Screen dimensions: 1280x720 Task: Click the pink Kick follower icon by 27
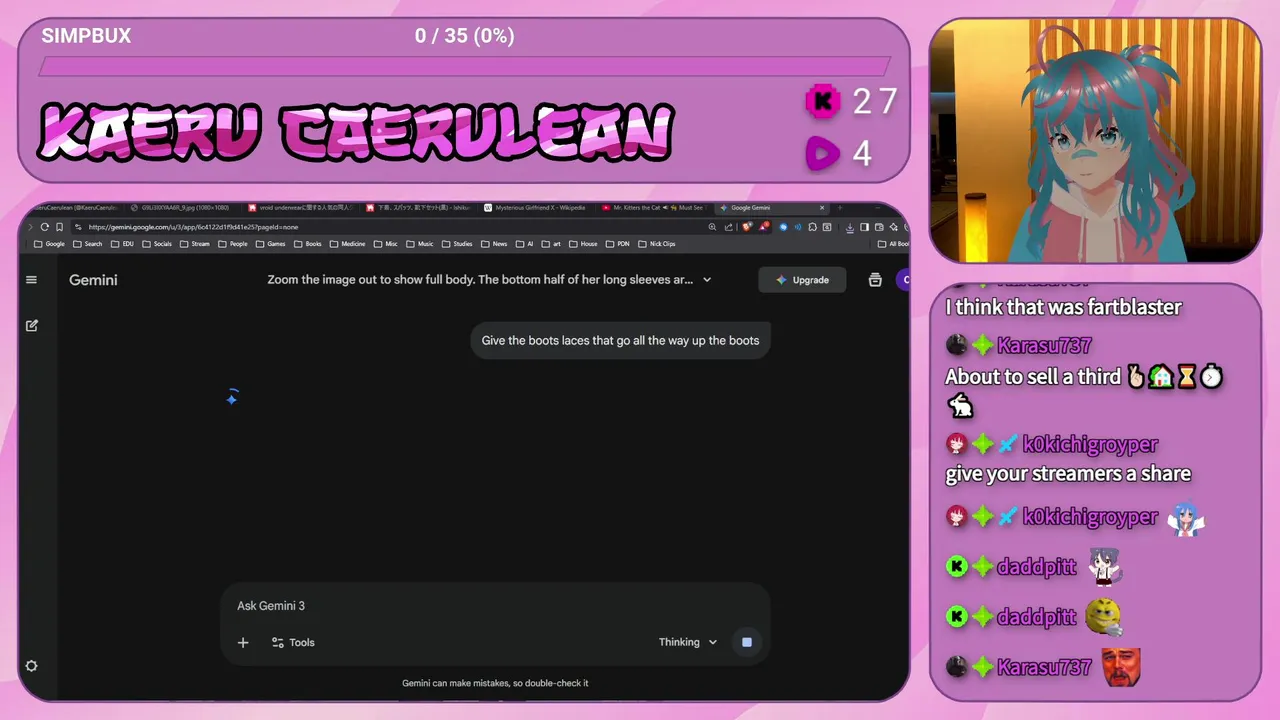(x=823, y=101)
